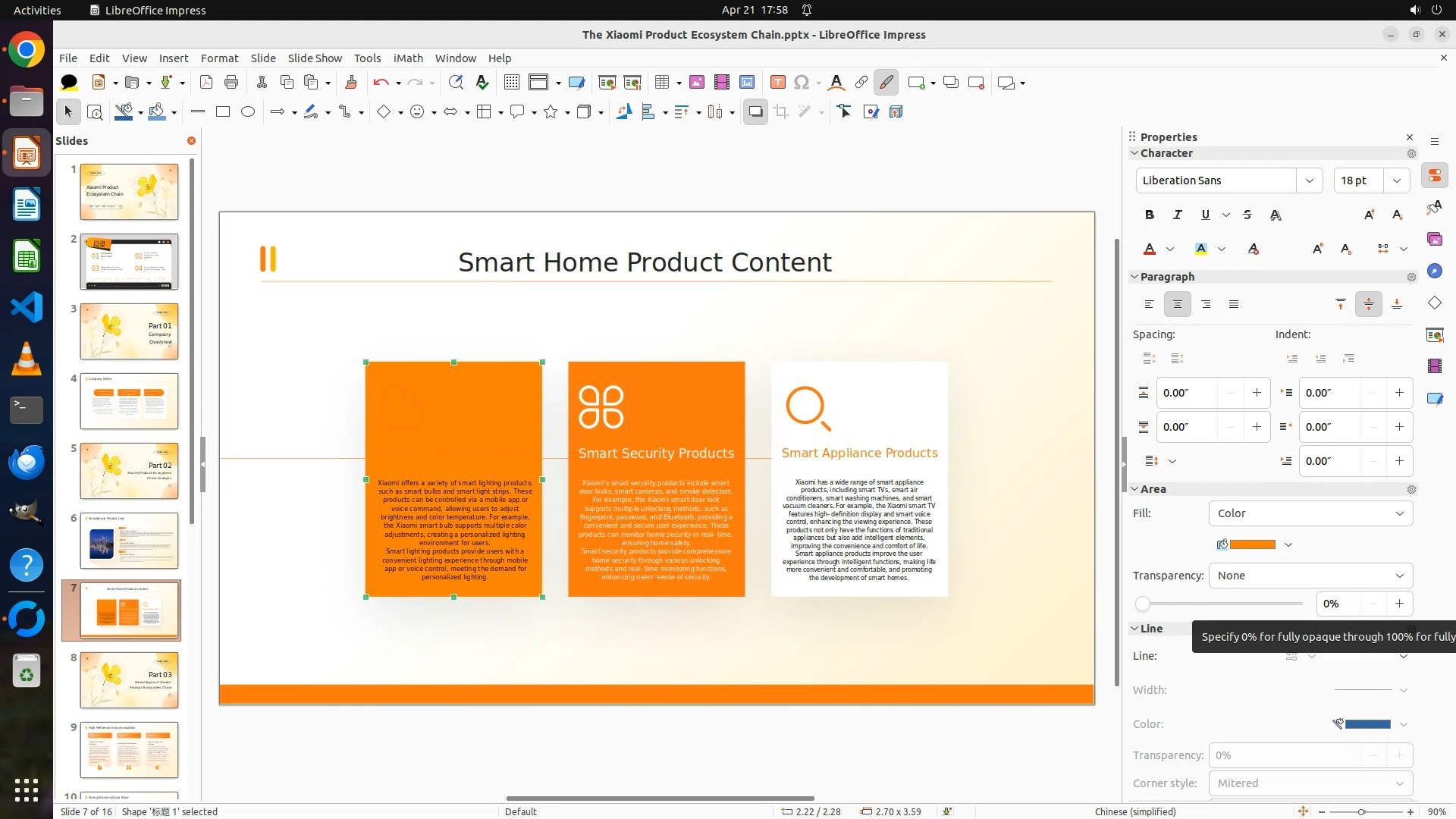This screenshot has width=1456, height=819.
Task: Align paragraph text to the right
Action: 1206,304
